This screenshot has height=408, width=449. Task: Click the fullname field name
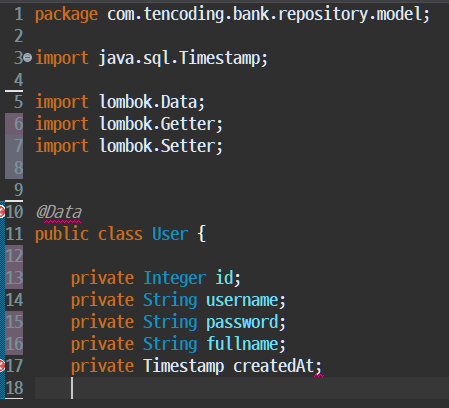pyautogui.click(x=242, y=344)
